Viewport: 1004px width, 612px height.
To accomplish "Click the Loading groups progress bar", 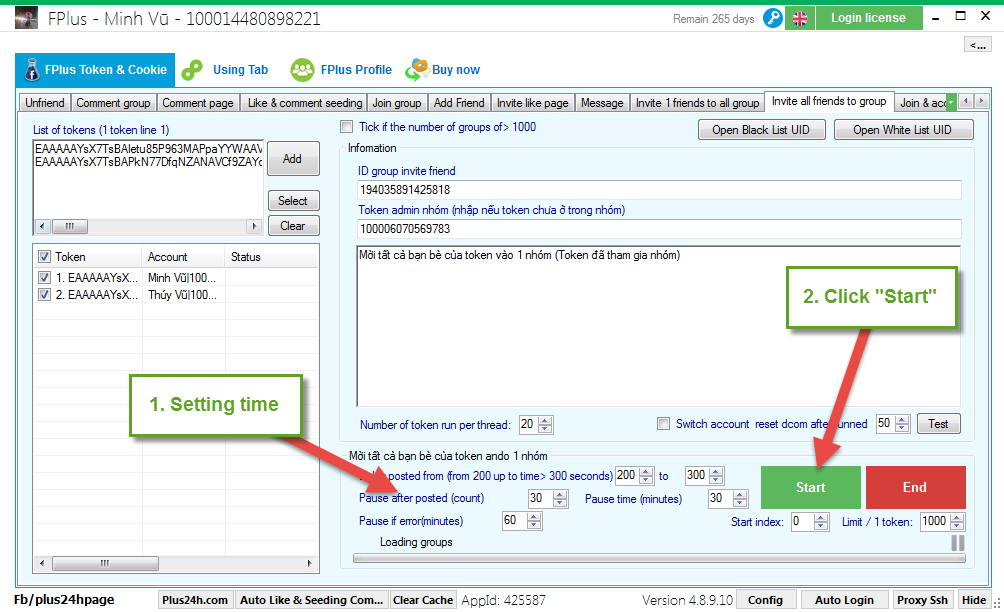I will [660, 558].
